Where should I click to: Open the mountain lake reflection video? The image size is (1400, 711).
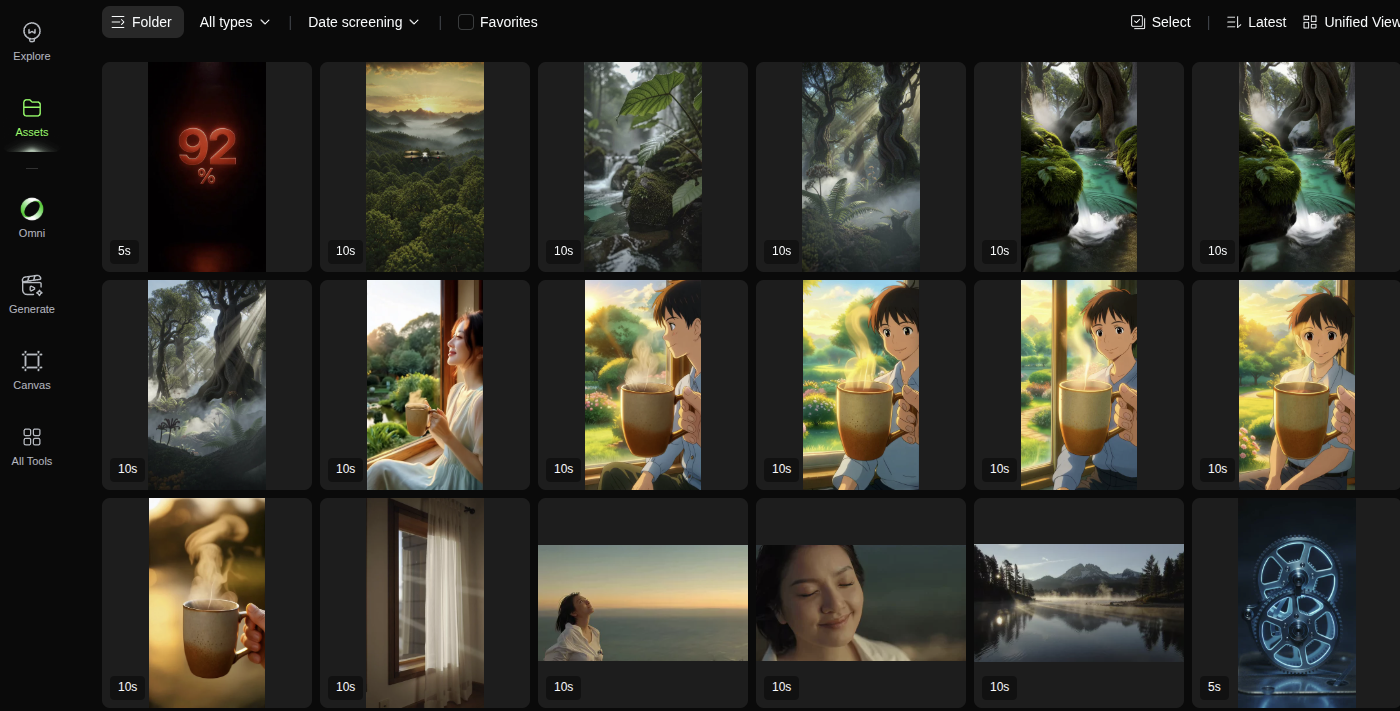(x=1078, y=603)
